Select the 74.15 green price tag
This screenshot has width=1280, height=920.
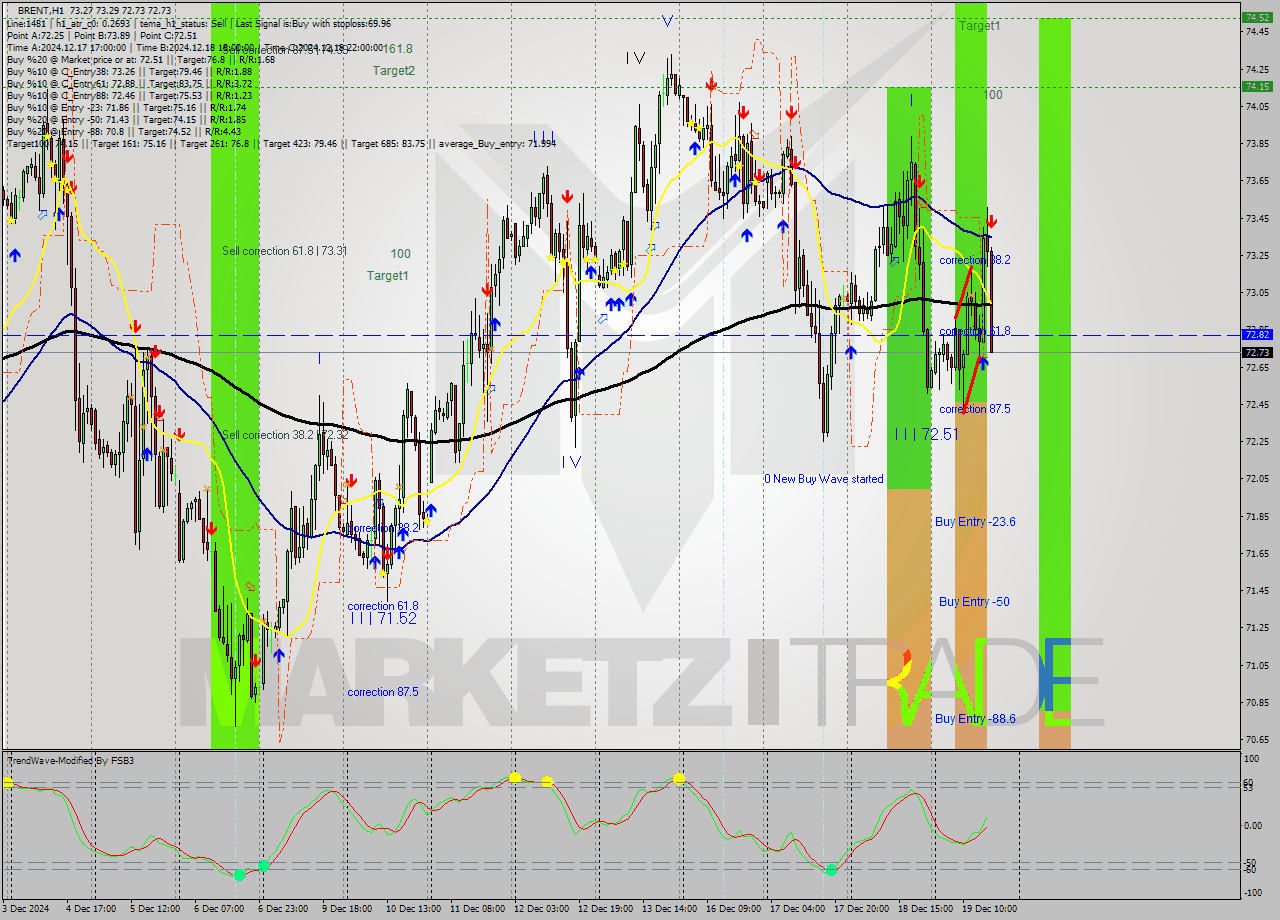click(1256, 86)
